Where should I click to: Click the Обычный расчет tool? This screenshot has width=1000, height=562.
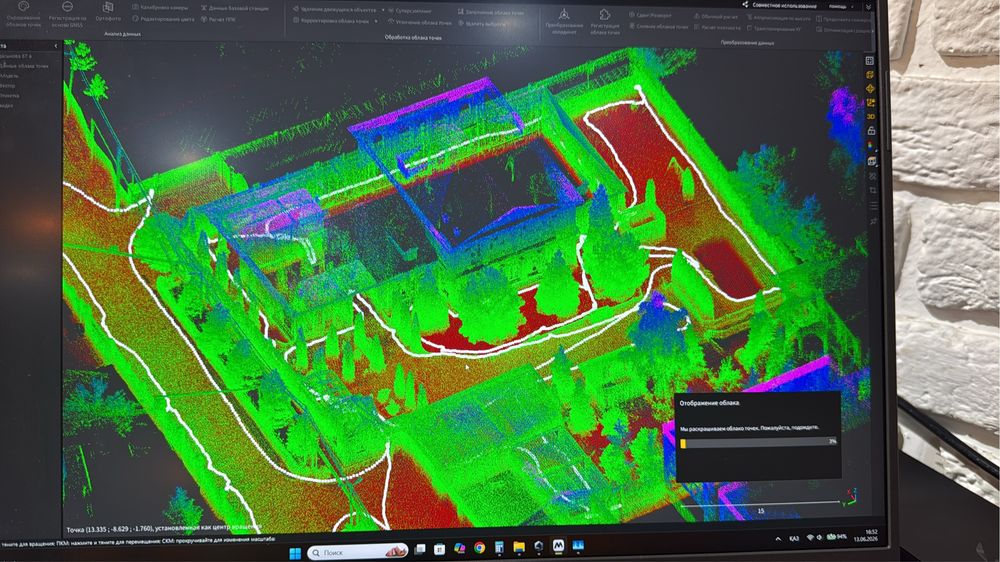click(716, 17)
